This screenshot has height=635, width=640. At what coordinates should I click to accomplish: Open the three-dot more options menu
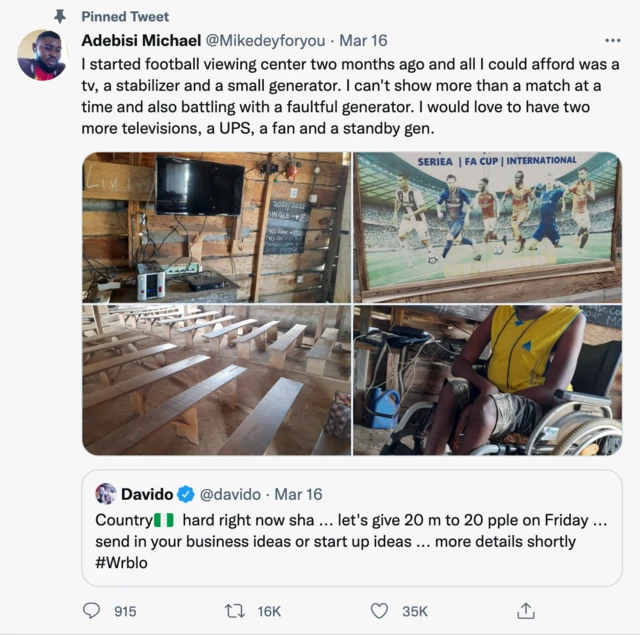point(613,41)
